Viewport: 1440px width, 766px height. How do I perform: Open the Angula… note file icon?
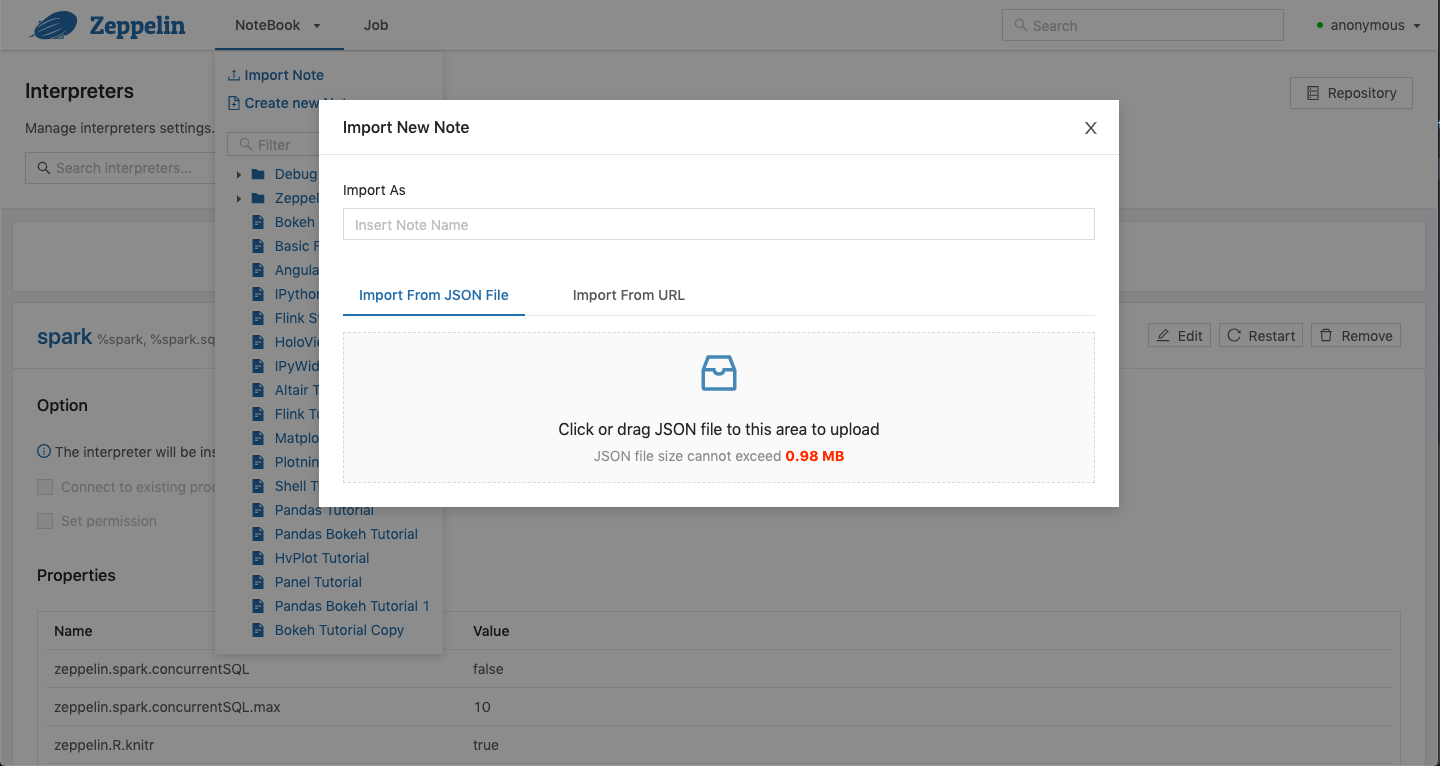pos(258,270)
